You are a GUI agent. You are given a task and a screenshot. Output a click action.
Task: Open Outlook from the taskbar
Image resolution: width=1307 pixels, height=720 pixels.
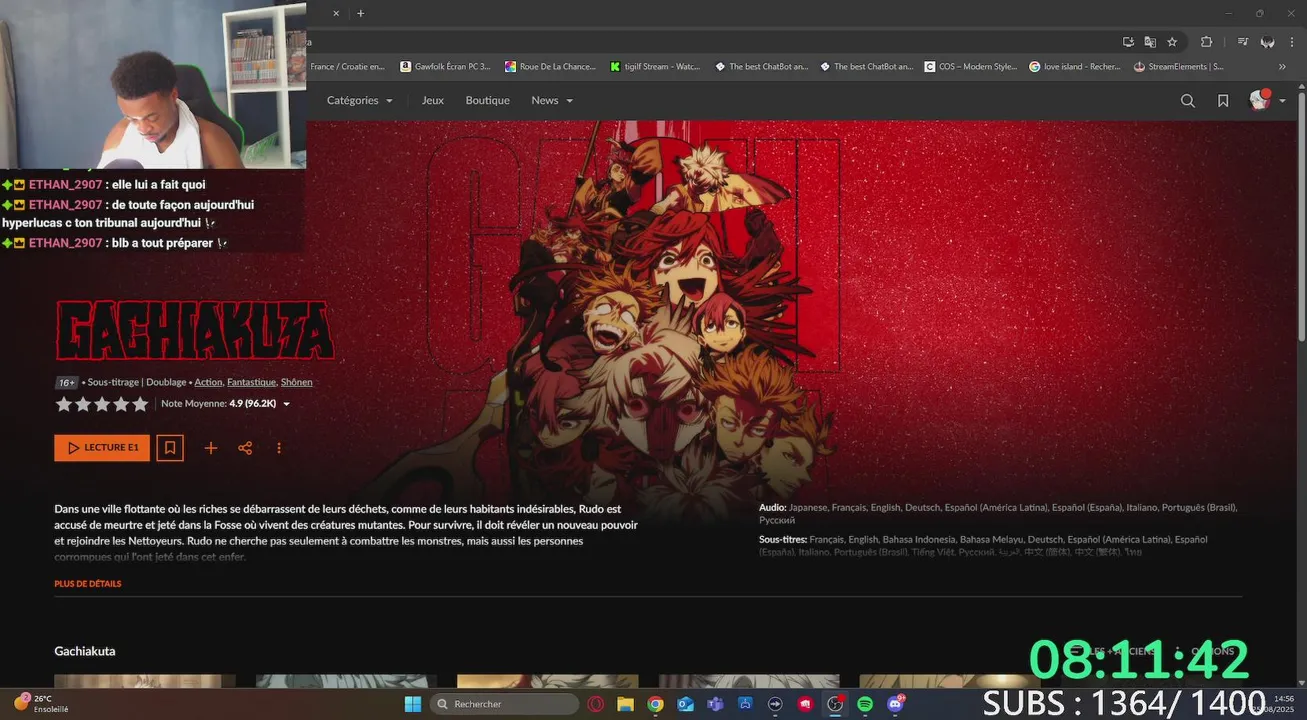[x=685, y=704]
